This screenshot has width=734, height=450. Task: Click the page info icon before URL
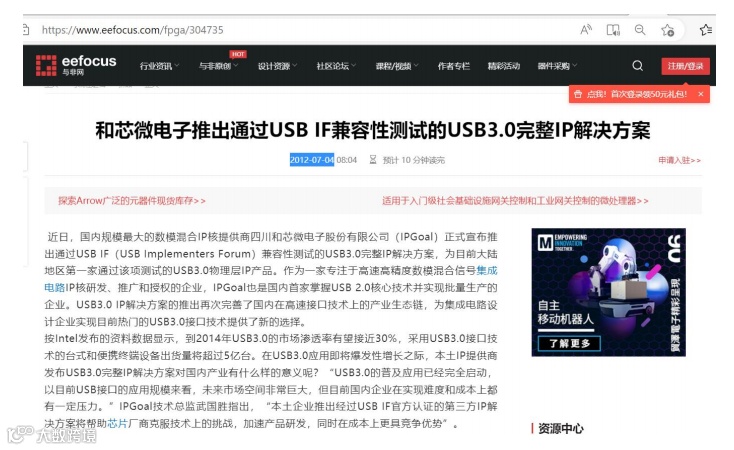click(x=26, y=30)
